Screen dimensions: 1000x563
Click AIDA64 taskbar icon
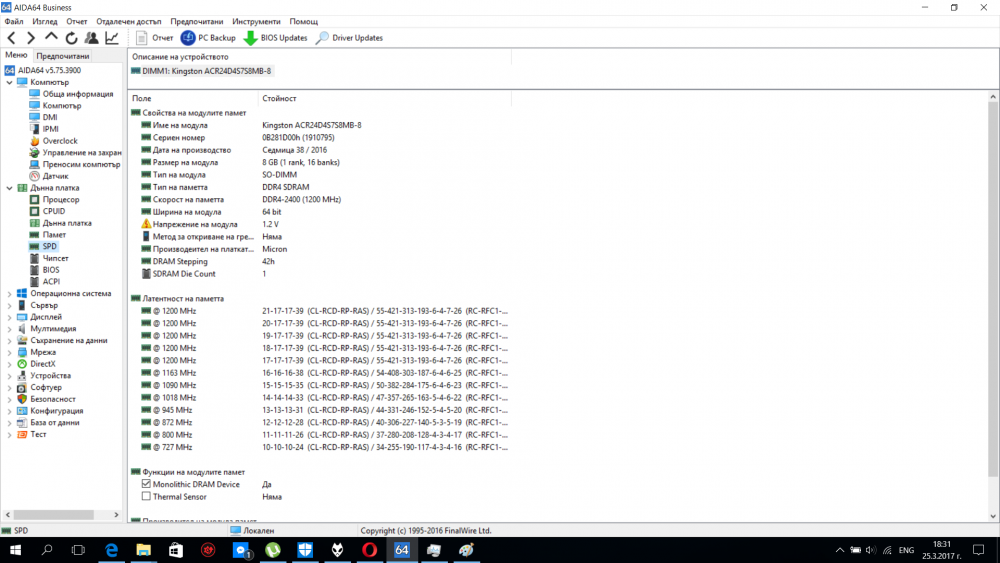402,550
